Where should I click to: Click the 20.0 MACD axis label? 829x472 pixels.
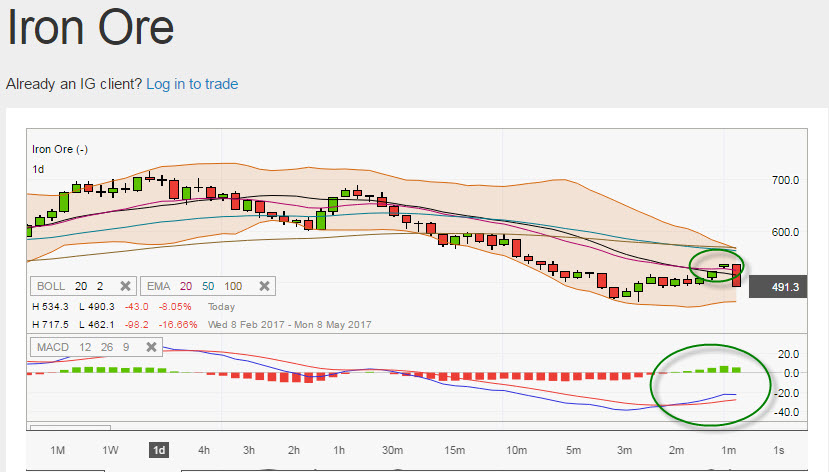pyautogui.click(x=788, y=354)
